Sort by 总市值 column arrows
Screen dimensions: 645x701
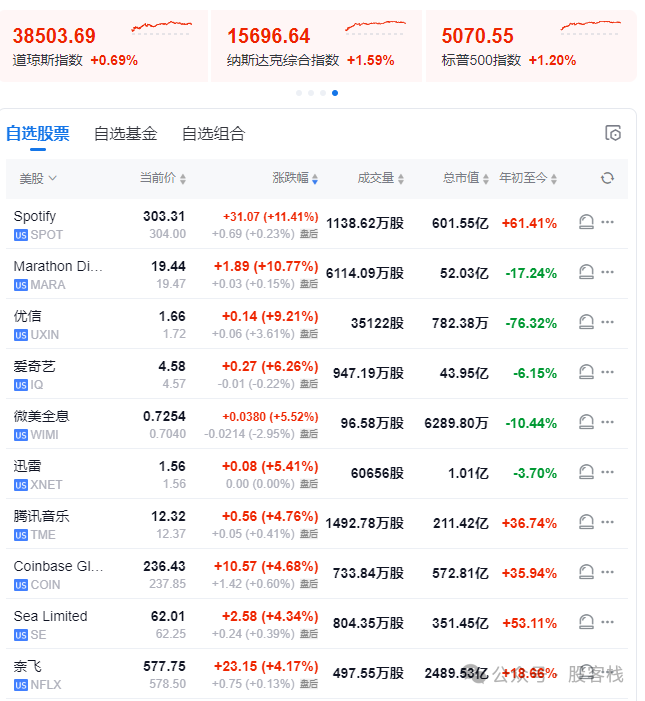(486, 179)
